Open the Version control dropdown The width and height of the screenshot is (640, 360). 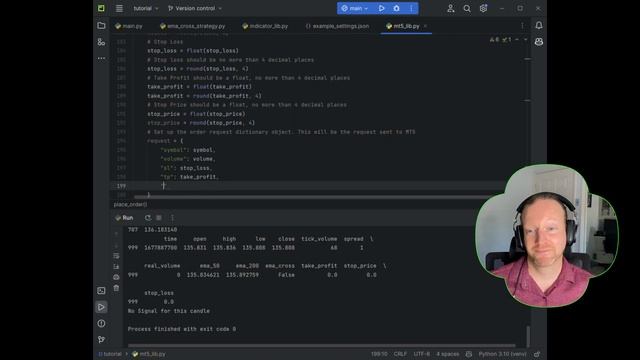pyautogui.click(x=195, y=8)
